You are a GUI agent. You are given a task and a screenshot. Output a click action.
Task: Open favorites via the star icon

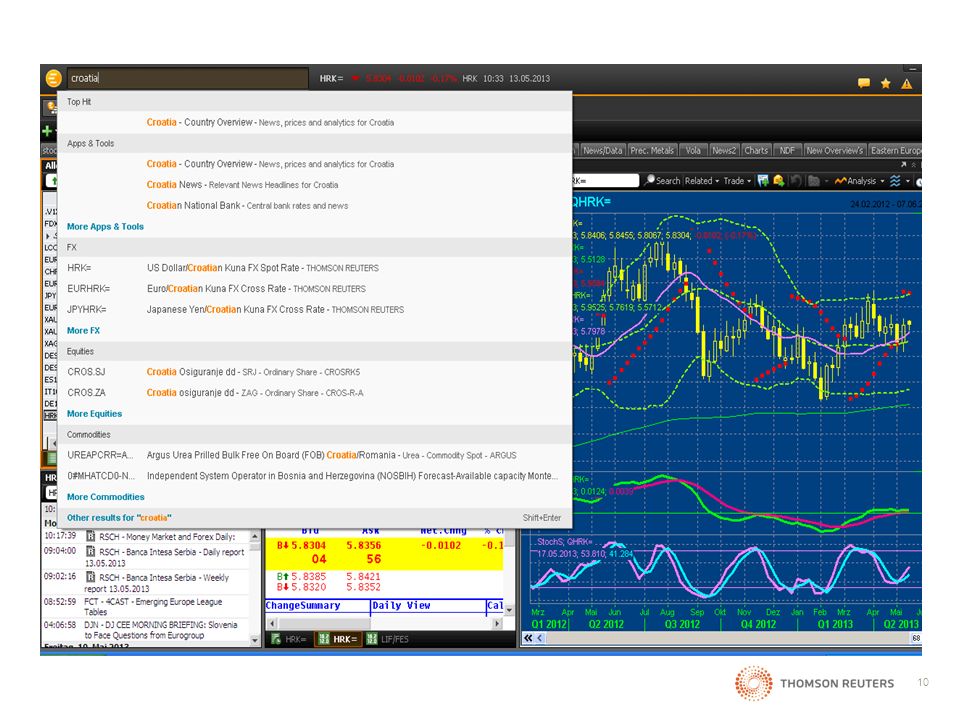click(x=885, y=83)
